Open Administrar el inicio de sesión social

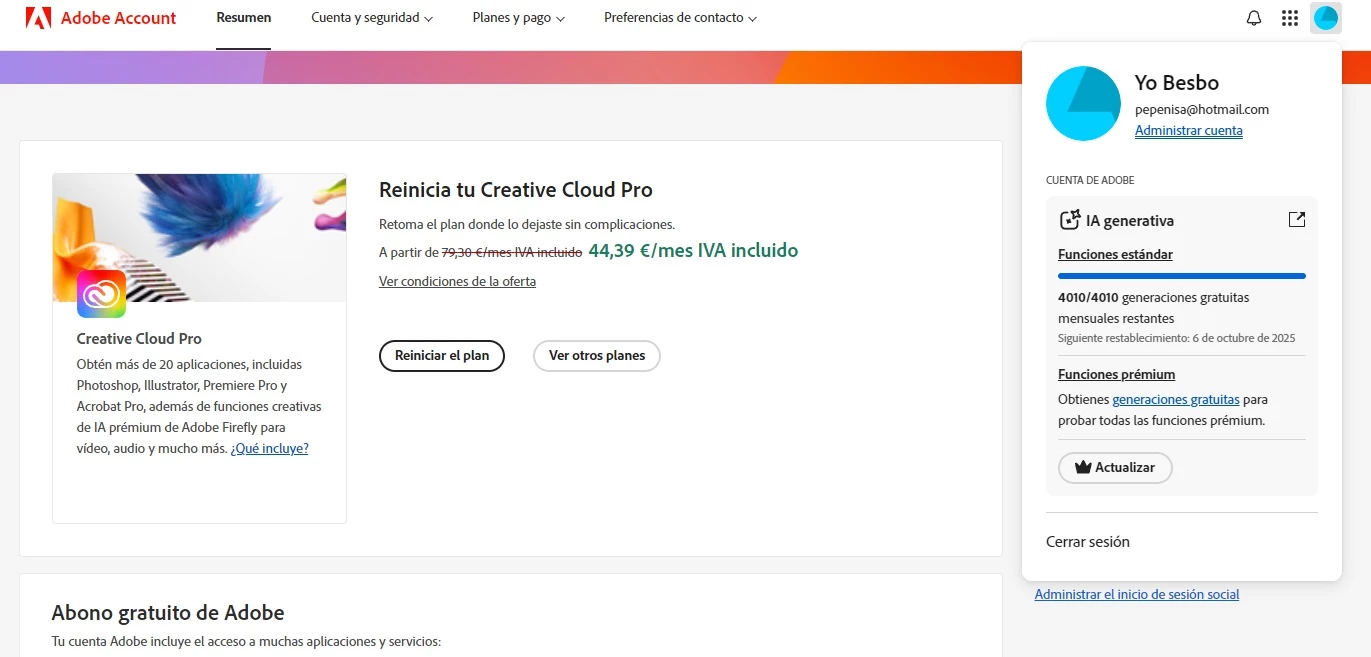pos(1137,594)
